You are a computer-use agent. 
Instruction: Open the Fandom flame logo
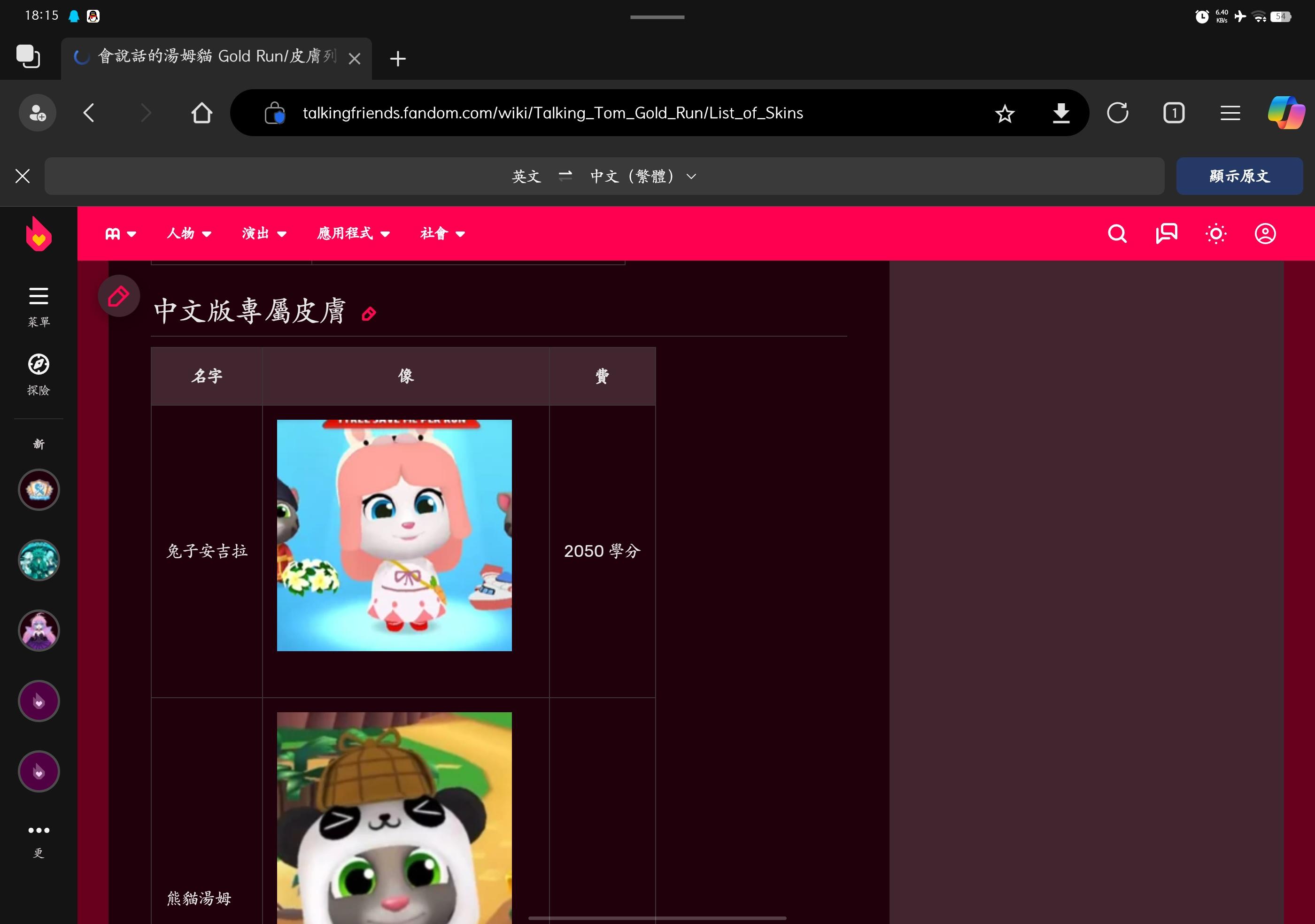39,233
